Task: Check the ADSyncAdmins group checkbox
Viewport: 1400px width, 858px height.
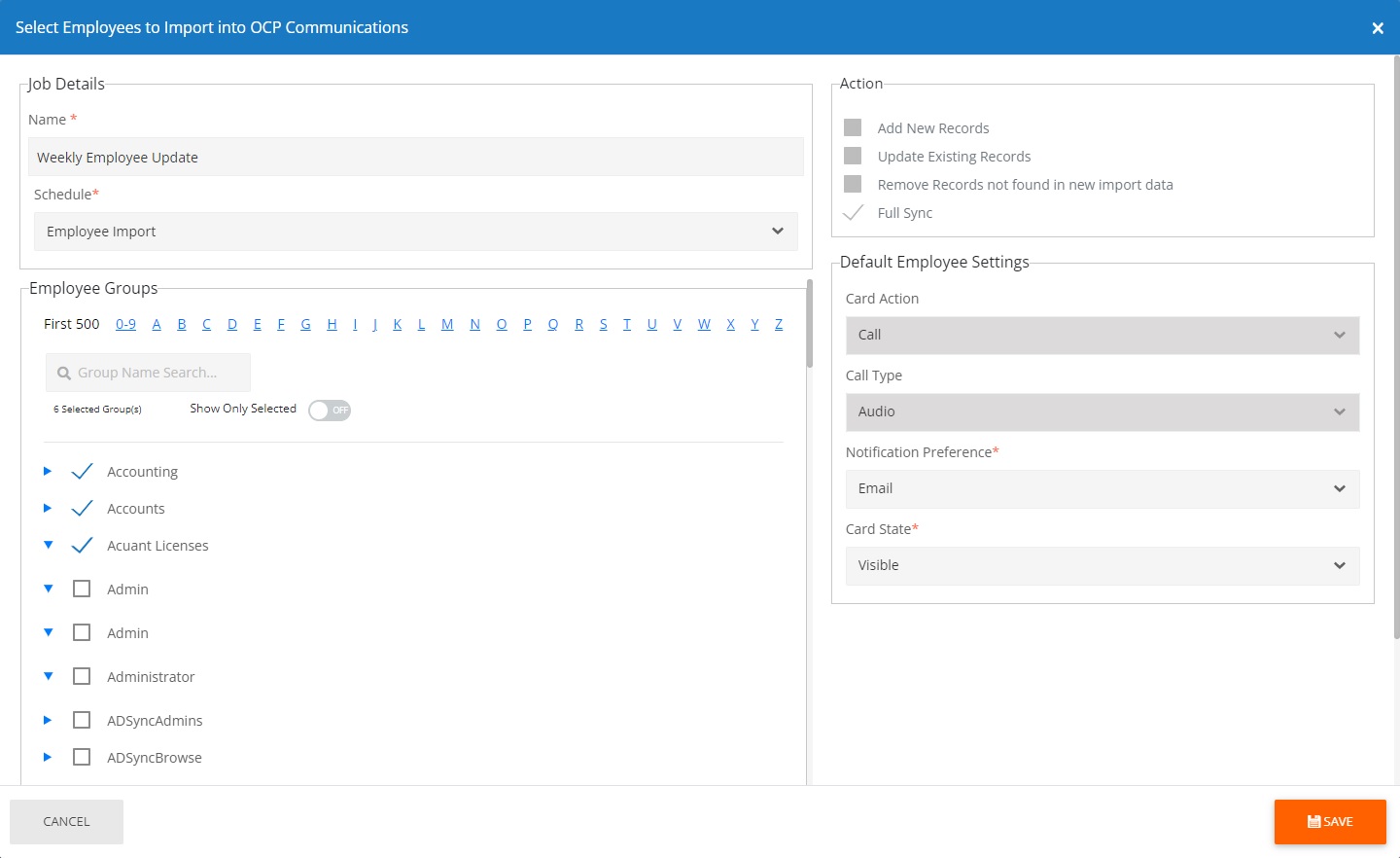Action: [82, 720]
